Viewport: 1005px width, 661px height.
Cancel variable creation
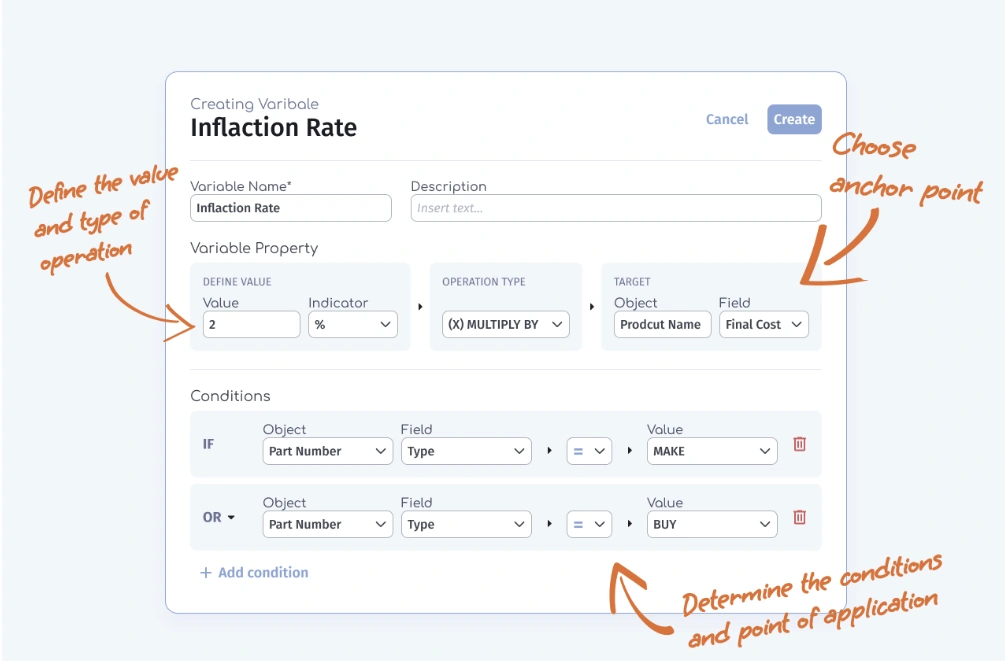tap(727, 119)
